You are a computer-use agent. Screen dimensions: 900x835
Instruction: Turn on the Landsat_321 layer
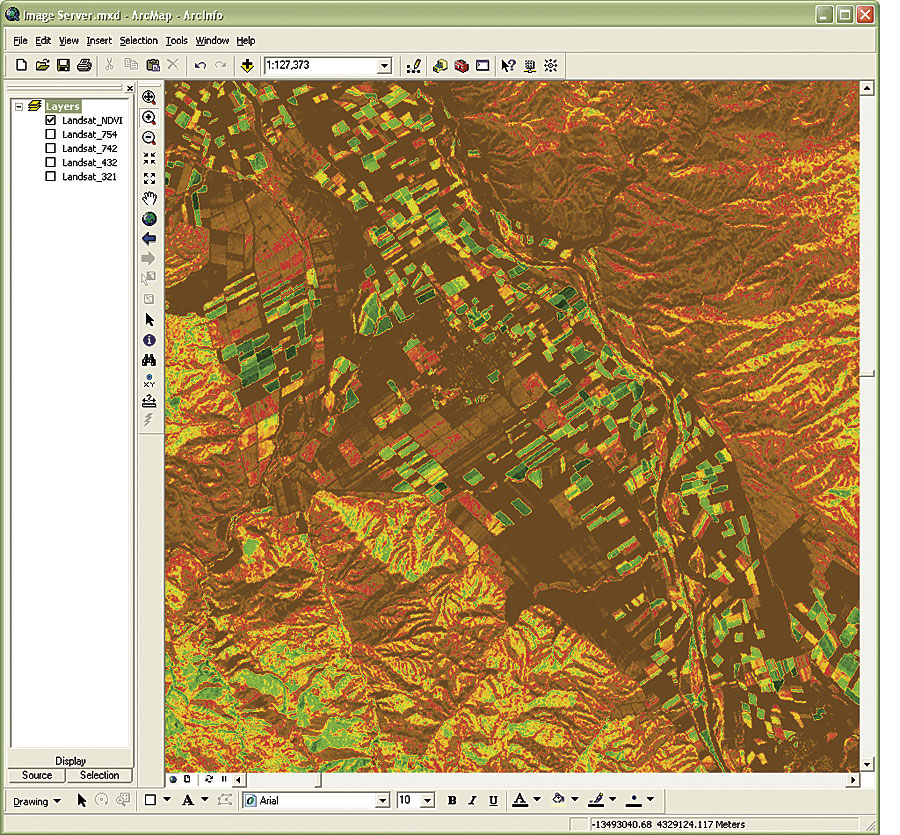click(50, 176)
